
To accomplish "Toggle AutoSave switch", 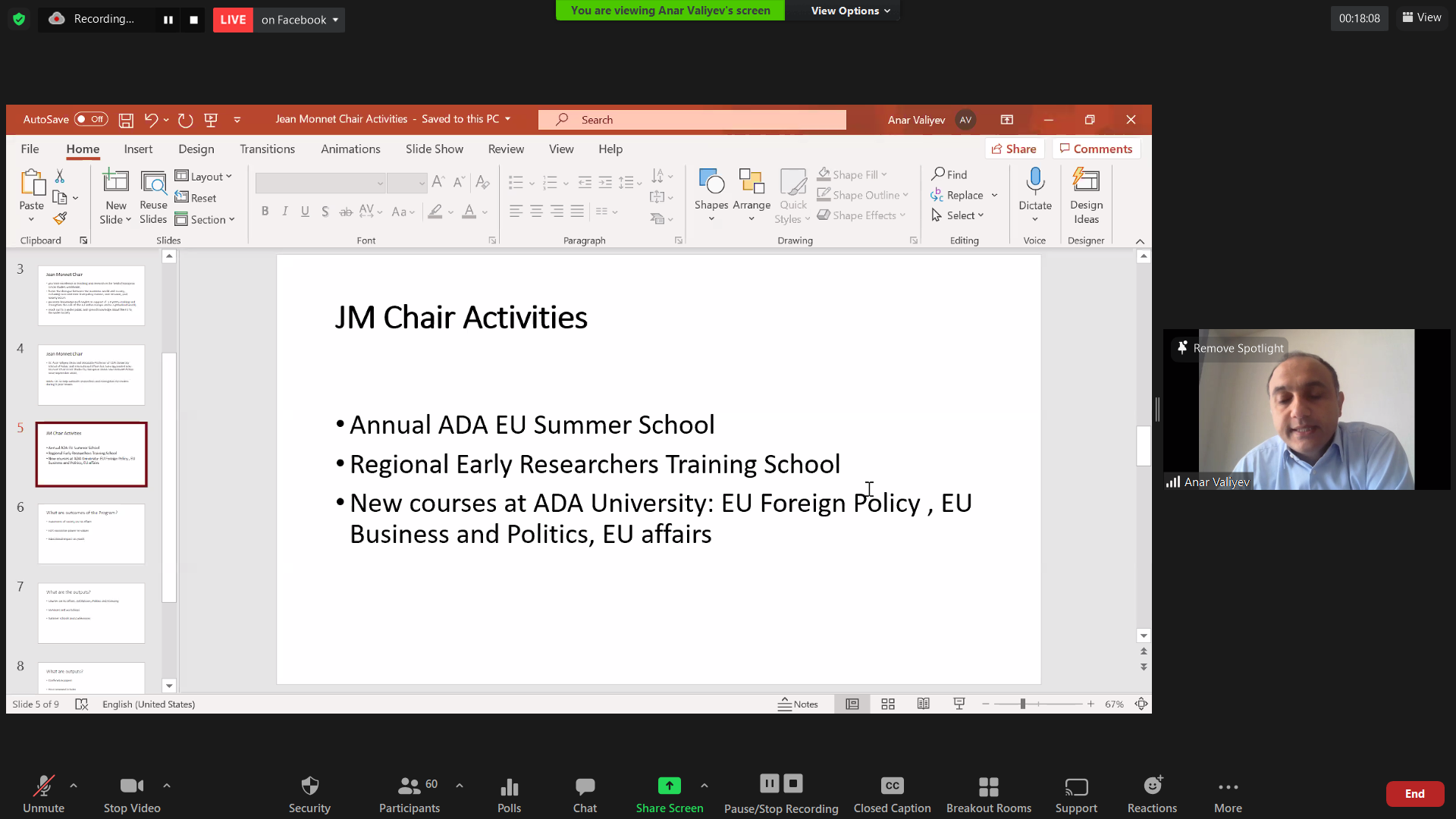I will click(91, 120).
